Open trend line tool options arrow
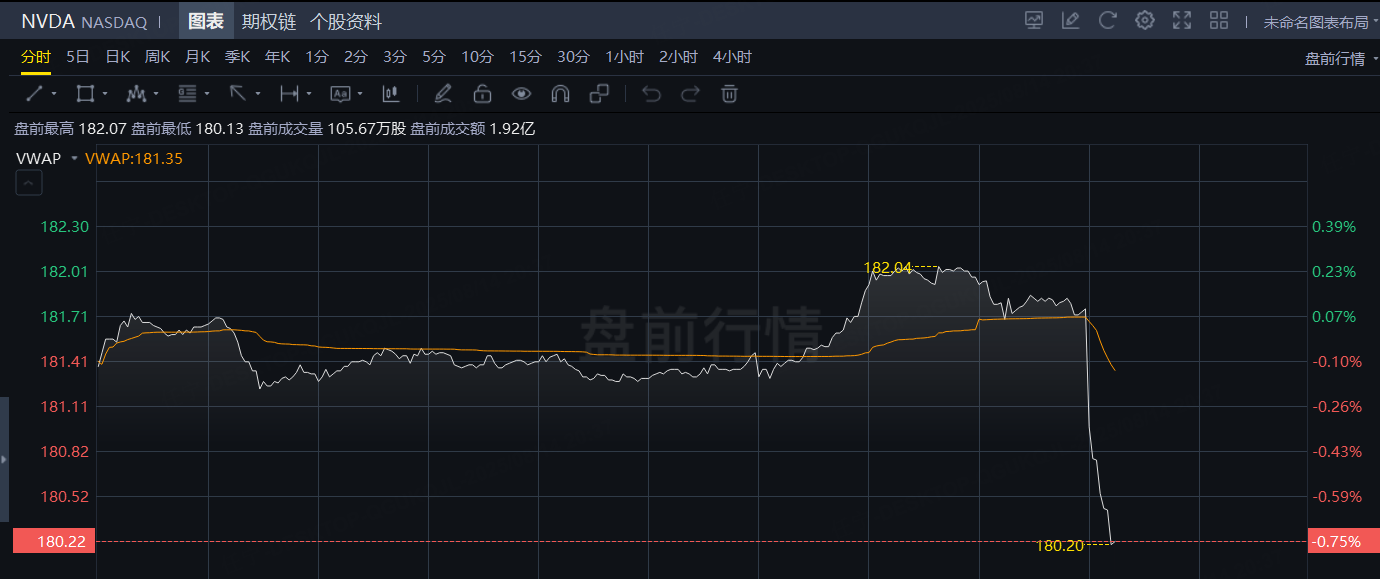This screenshot has height=579, width=1380. 53,94
